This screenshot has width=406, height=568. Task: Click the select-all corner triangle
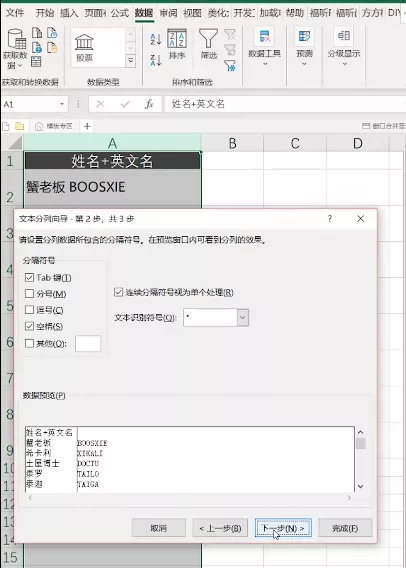[x=14, y=143]
